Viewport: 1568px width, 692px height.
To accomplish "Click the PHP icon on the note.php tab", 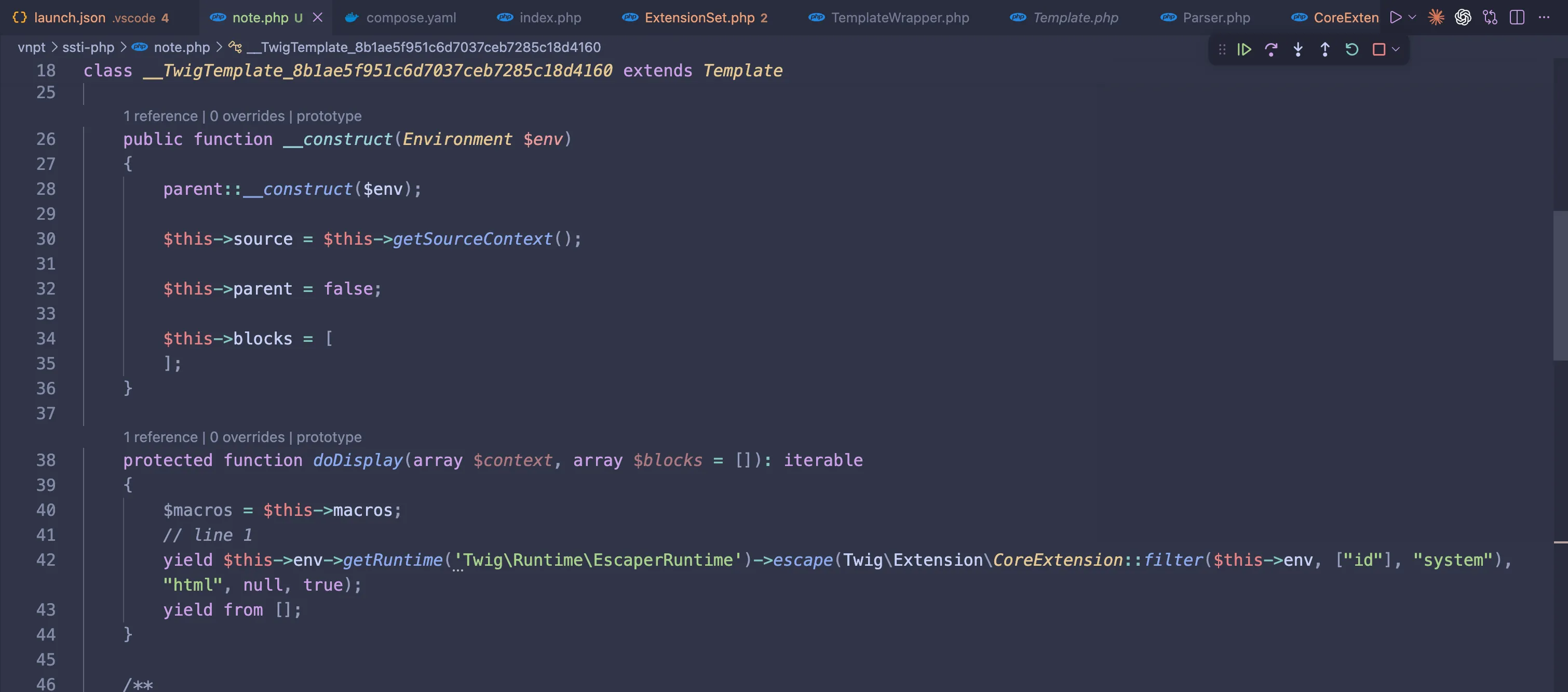I will tap(218, 18).
